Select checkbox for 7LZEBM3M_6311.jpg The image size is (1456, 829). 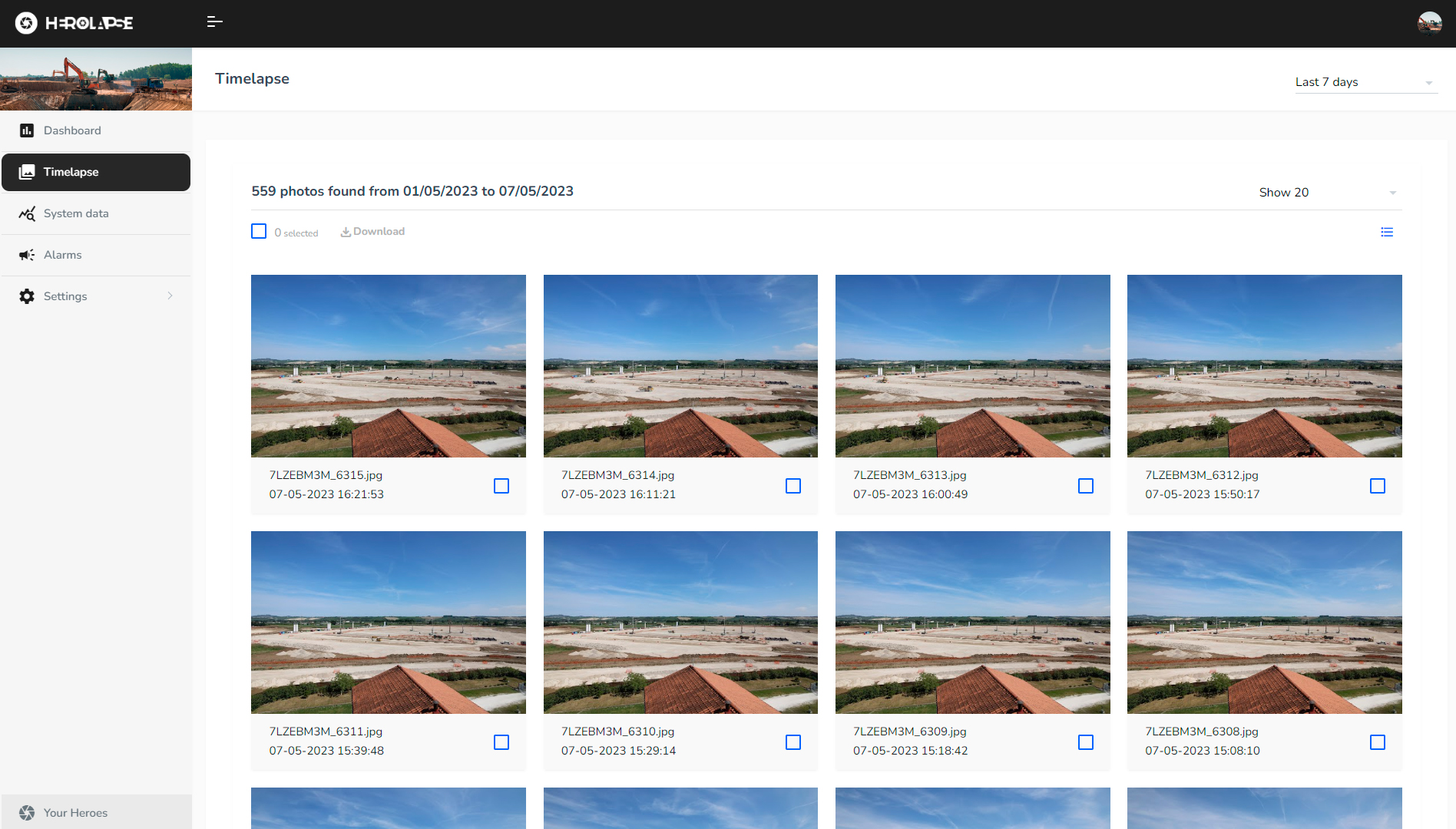(501, 742)
